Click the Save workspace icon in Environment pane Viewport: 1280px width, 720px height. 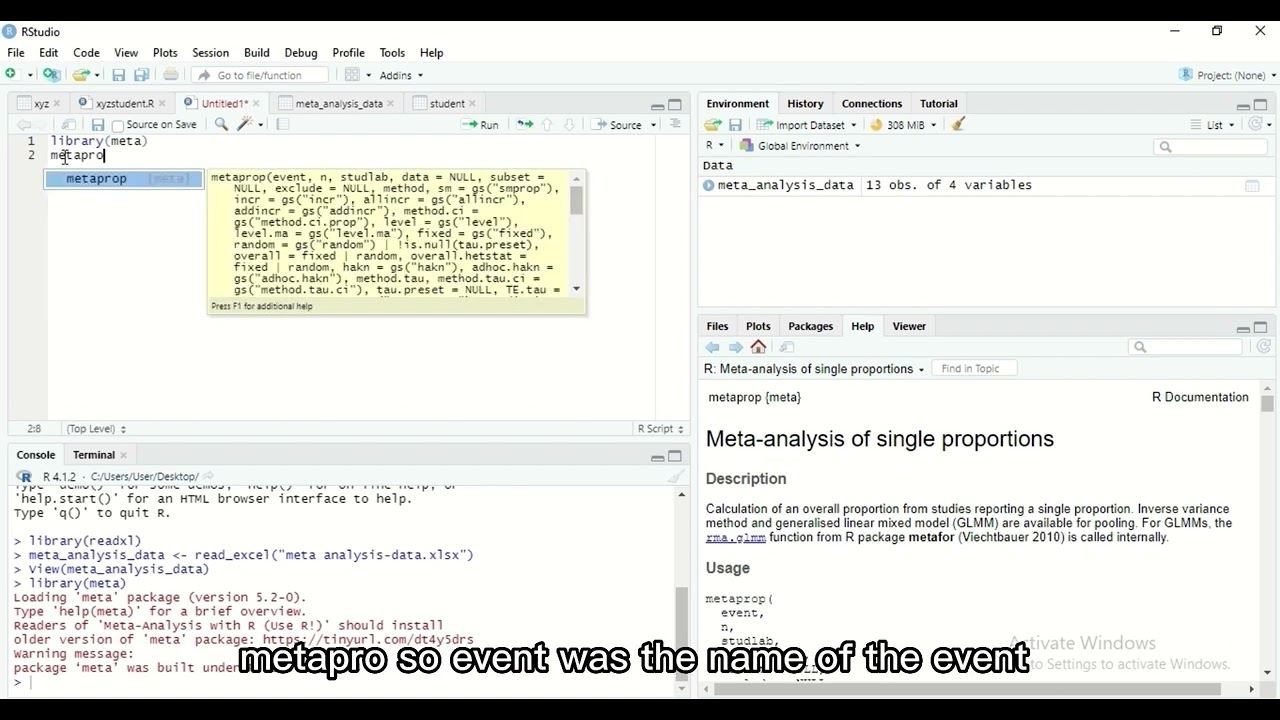[x=735, y=125]
